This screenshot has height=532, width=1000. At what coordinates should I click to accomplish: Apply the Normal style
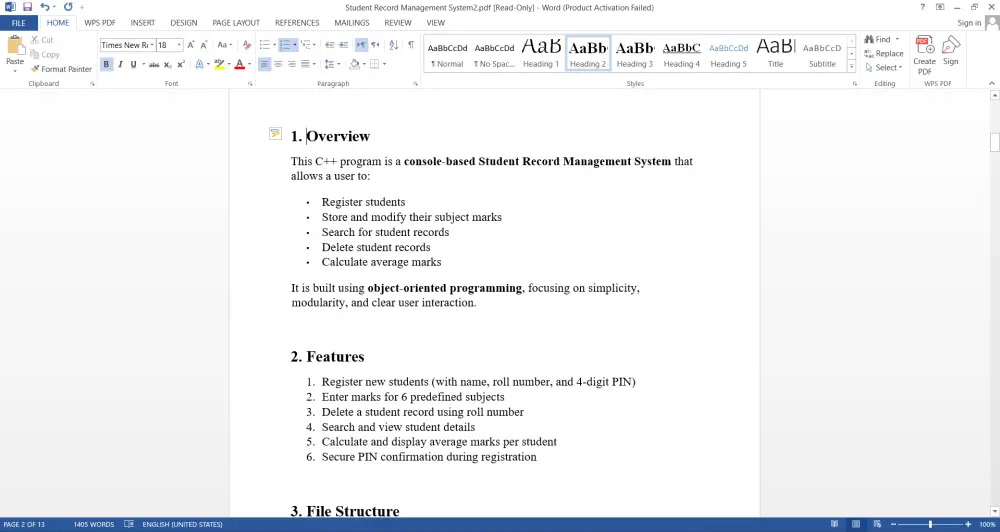point(447,54)
